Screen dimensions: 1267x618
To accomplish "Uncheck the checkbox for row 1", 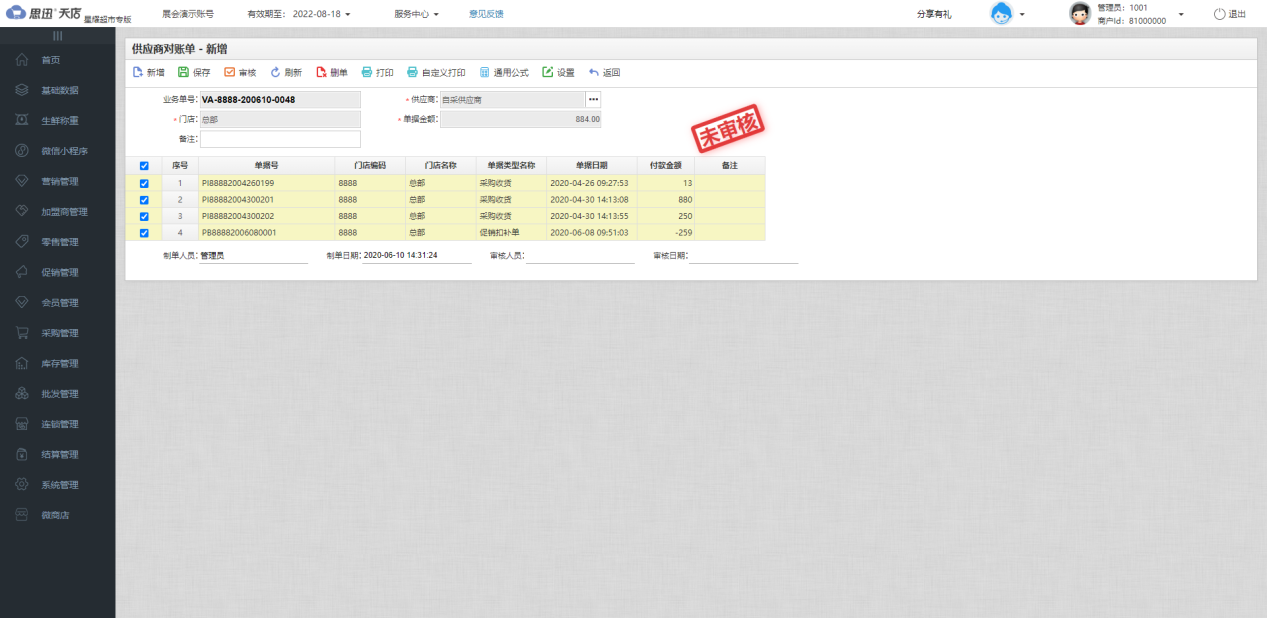I will coord(144,184).
